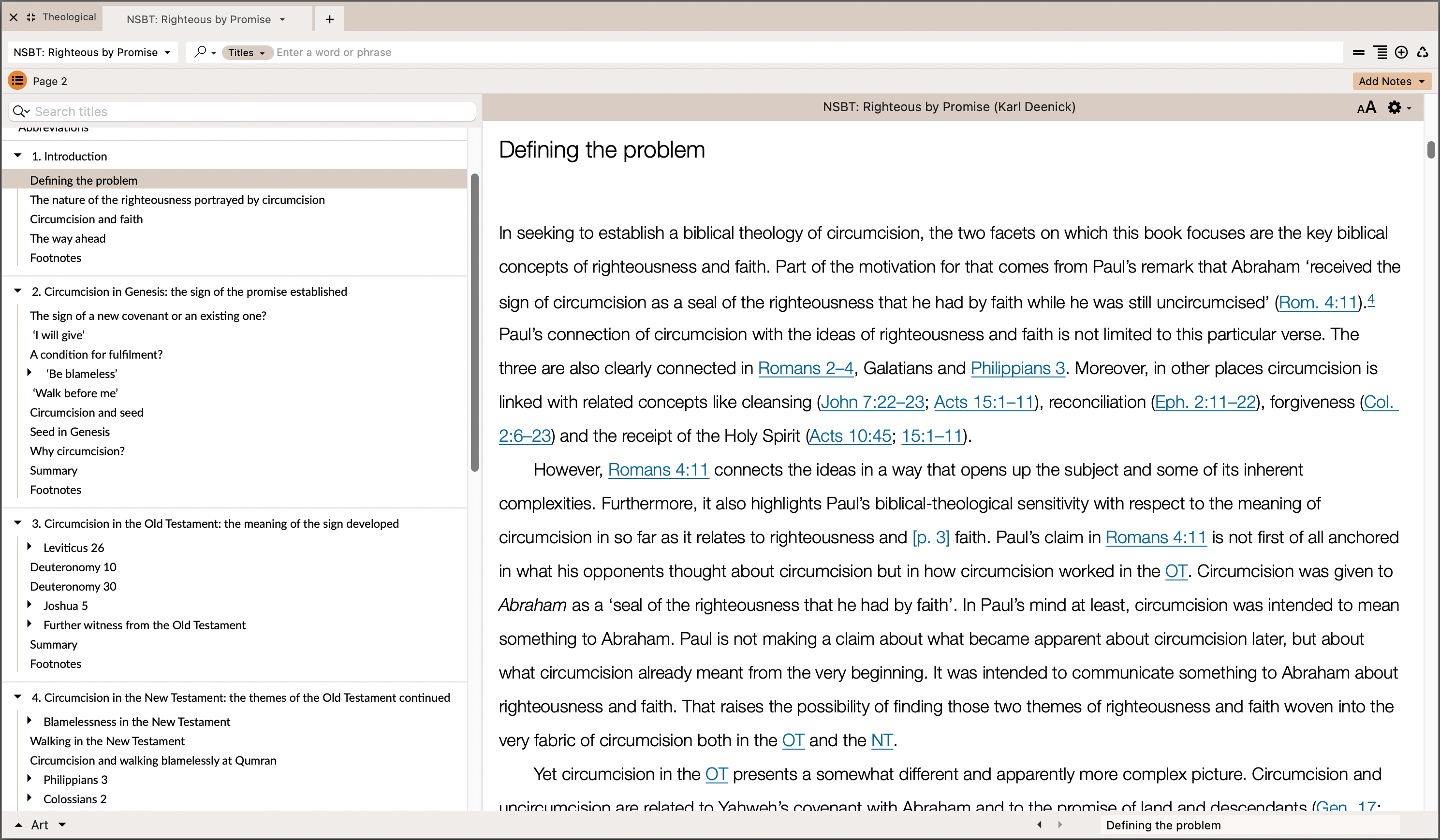The height and width of the screenshot is (840, 1440).
Task: Open the NSBT tab dropdown arrow
Action: (282, 19)
